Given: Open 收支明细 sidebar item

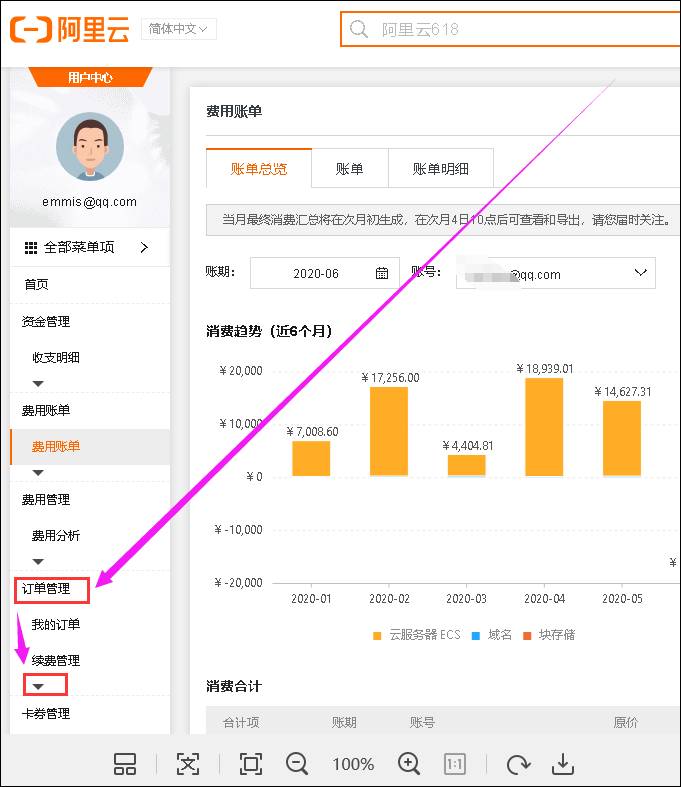Looking at the screenshot, I should click(56, 357).
